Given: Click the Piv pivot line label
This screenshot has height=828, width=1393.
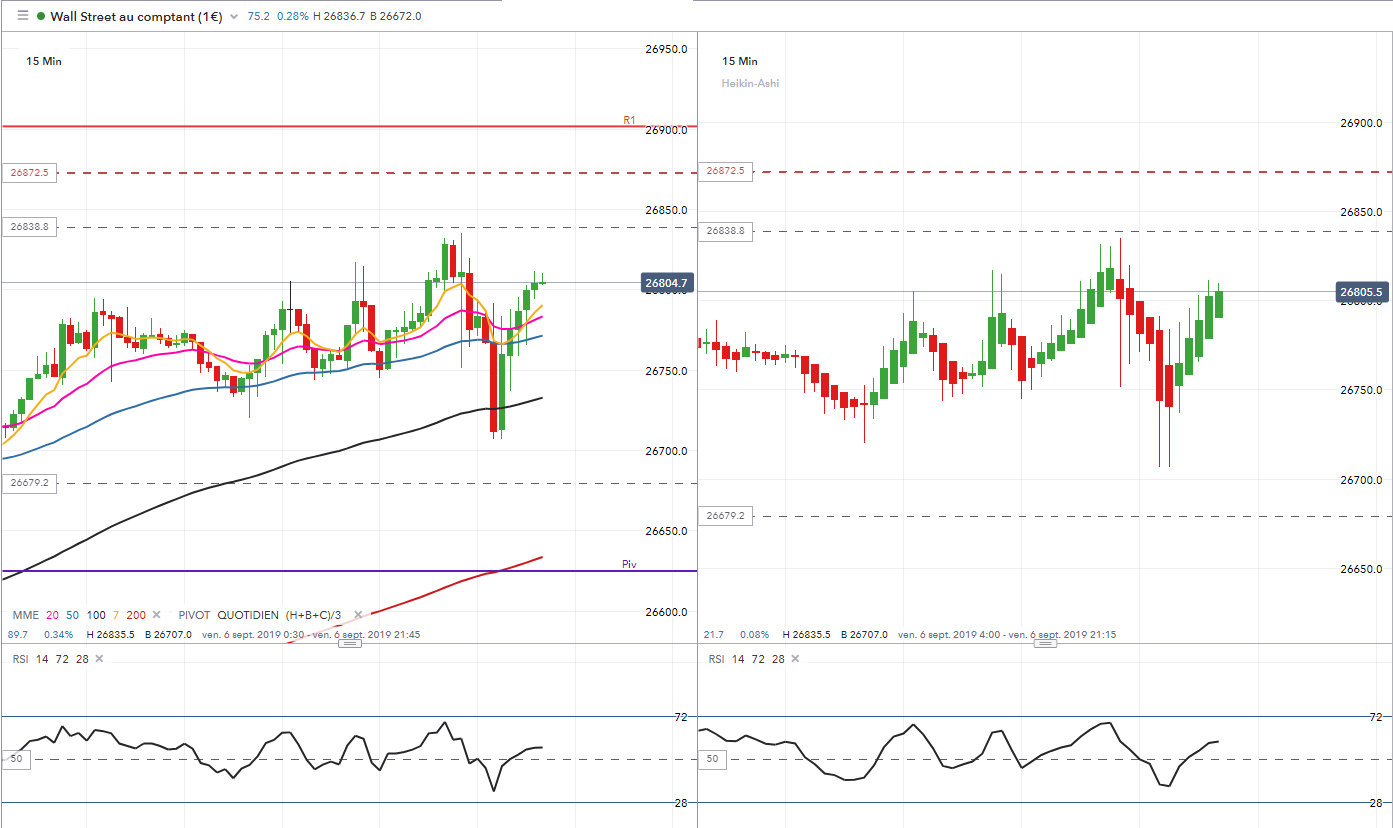Looking at the screenshot, I should (629, 565).
